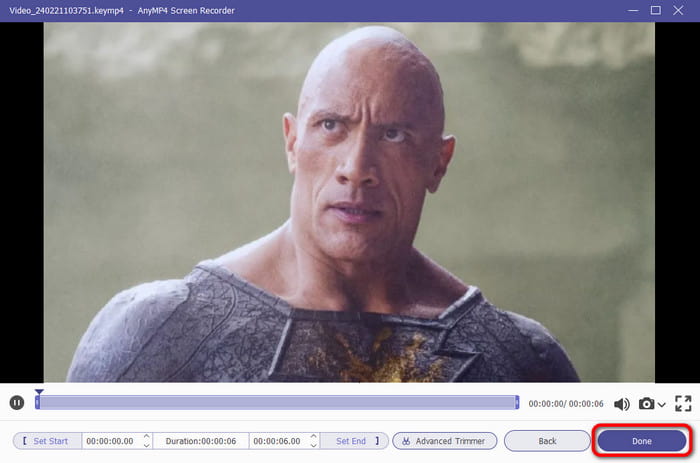Click the playhead marker on the timeline
Image resolution: width=700 pixels, height=463 pixels.
39,392
